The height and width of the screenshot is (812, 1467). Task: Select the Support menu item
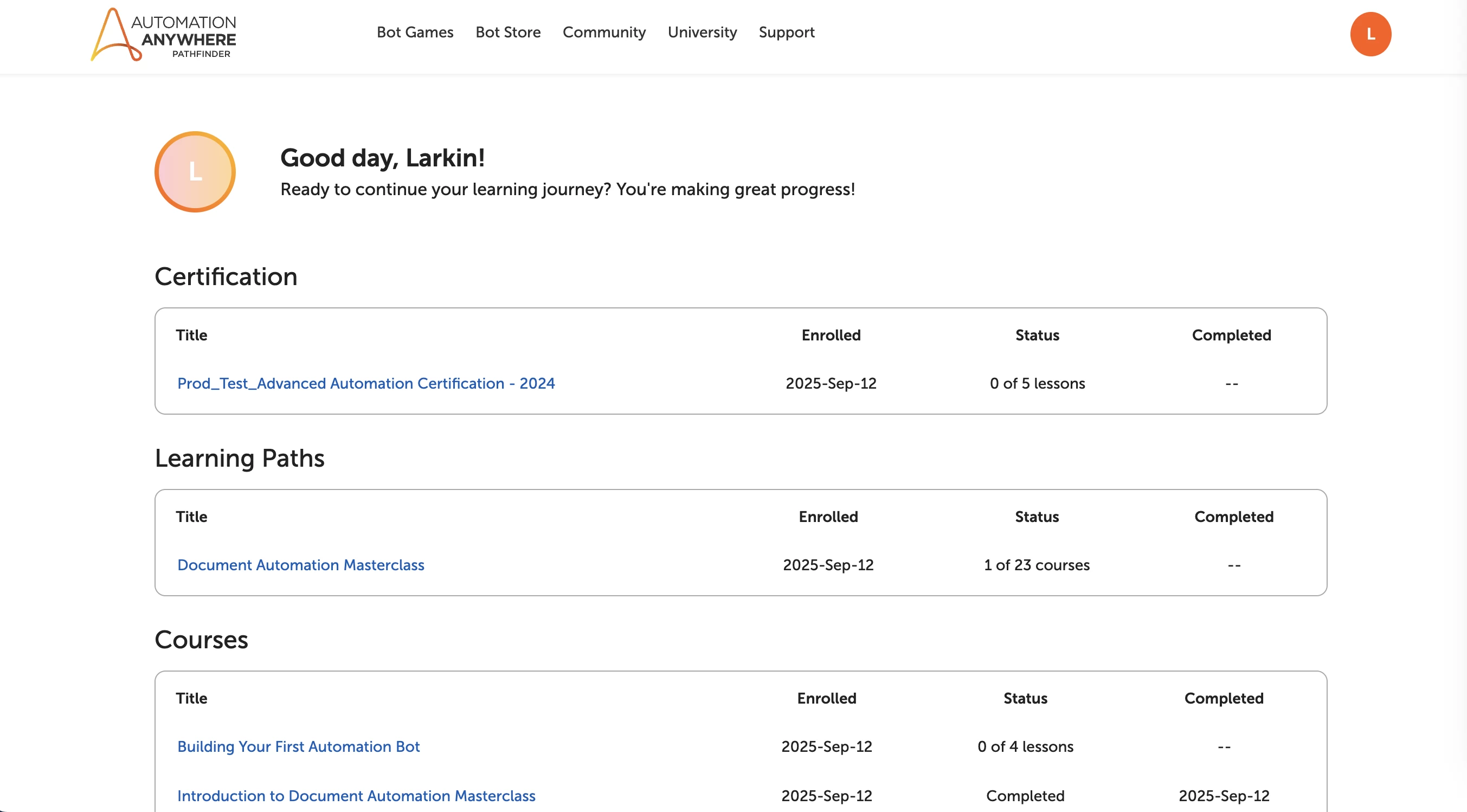pos(786,33)
